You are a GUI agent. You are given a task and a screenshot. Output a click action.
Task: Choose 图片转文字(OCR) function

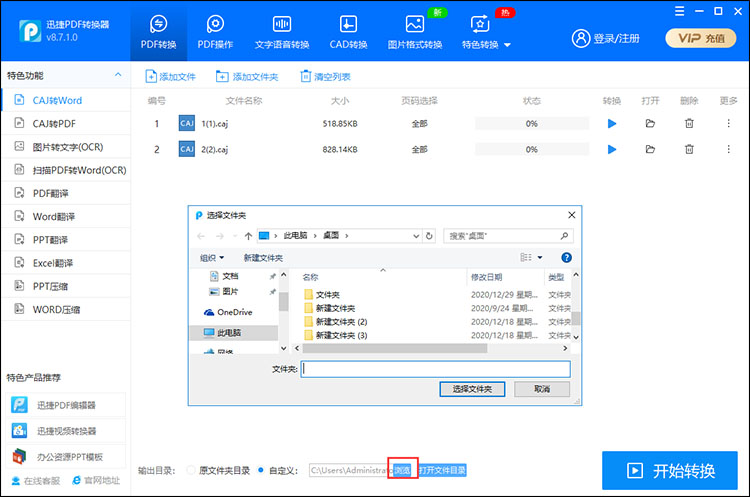click(66, 147)
